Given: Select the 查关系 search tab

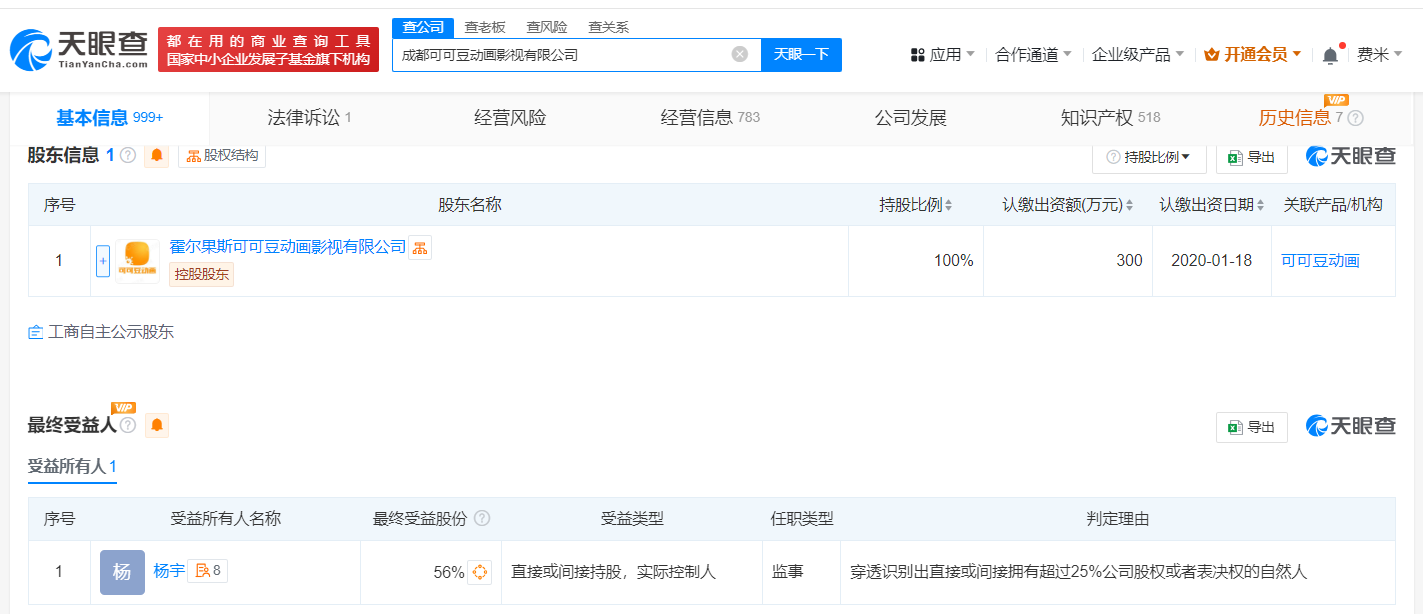Looking at the screenshot, I should (609, 27).
